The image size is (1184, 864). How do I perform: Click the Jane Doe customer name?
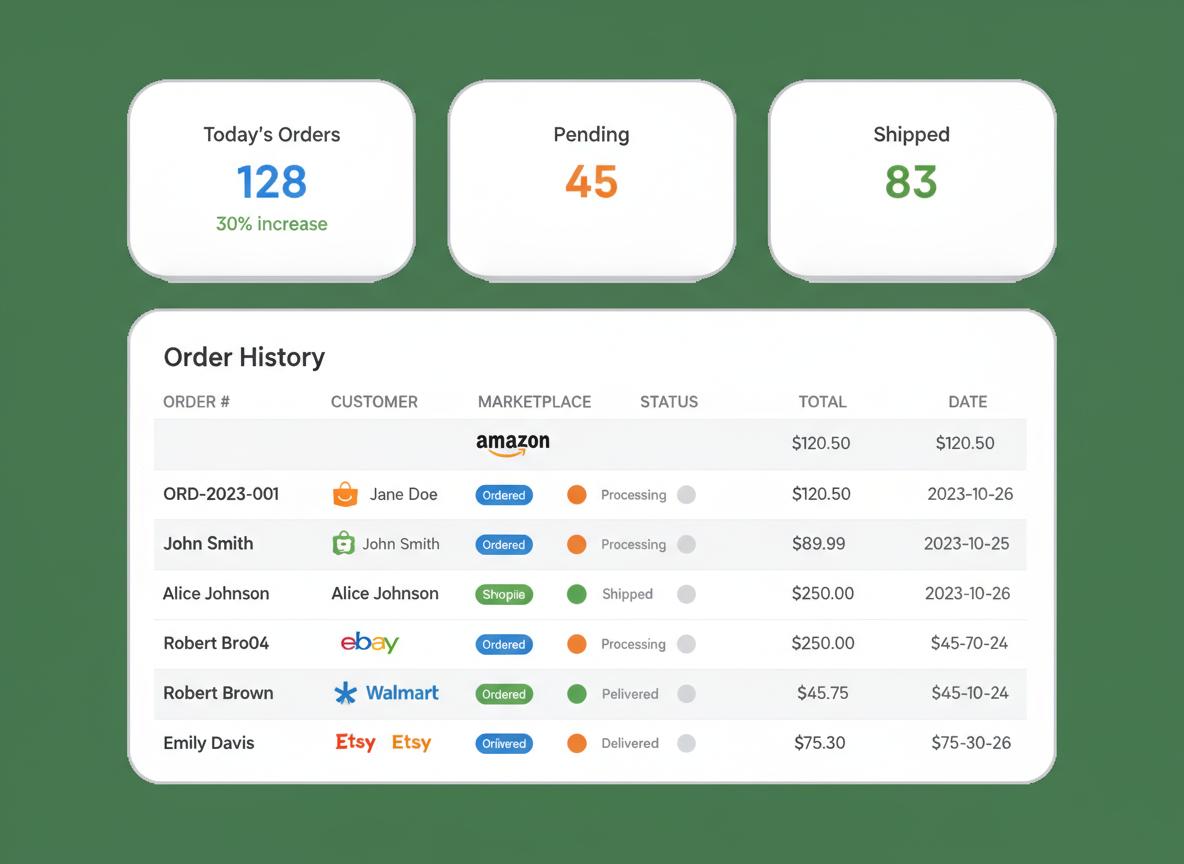click(403, 495)
